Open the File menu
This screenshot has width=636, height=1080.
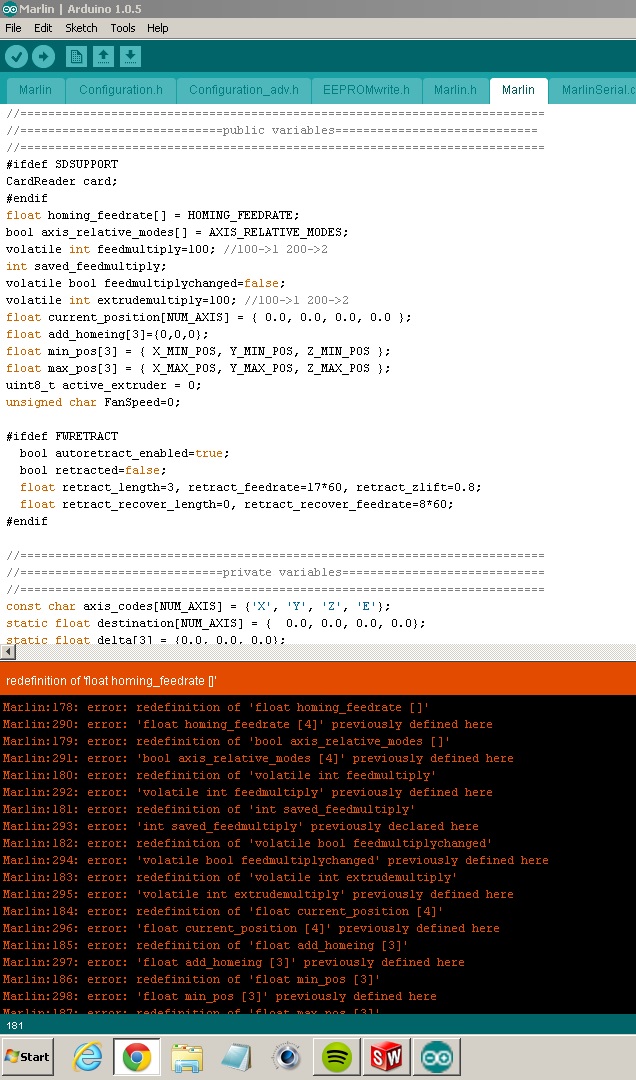point(13,28)
